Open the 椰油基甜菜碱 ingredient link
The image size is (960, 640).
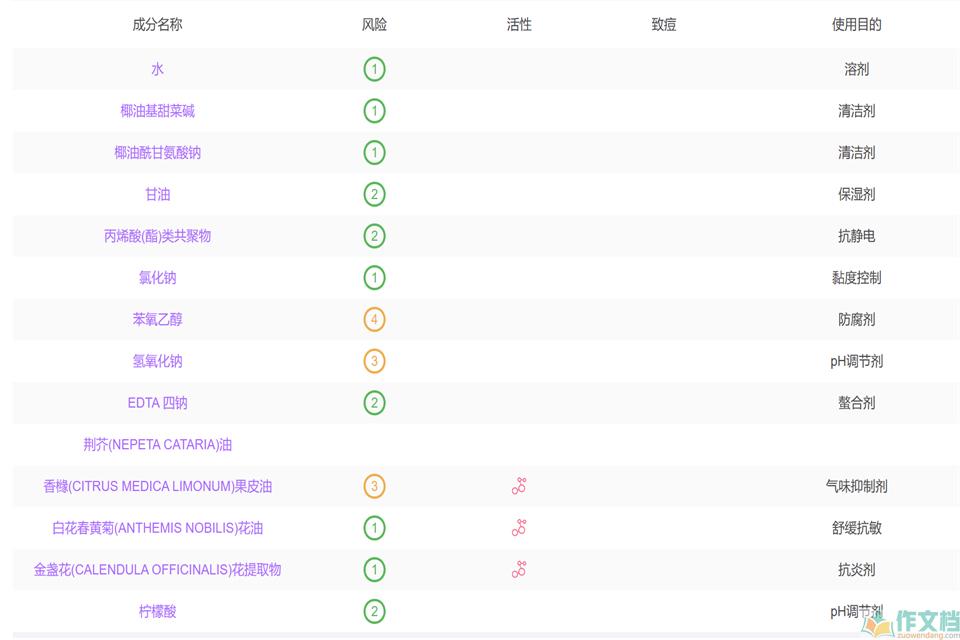point(157,111)
